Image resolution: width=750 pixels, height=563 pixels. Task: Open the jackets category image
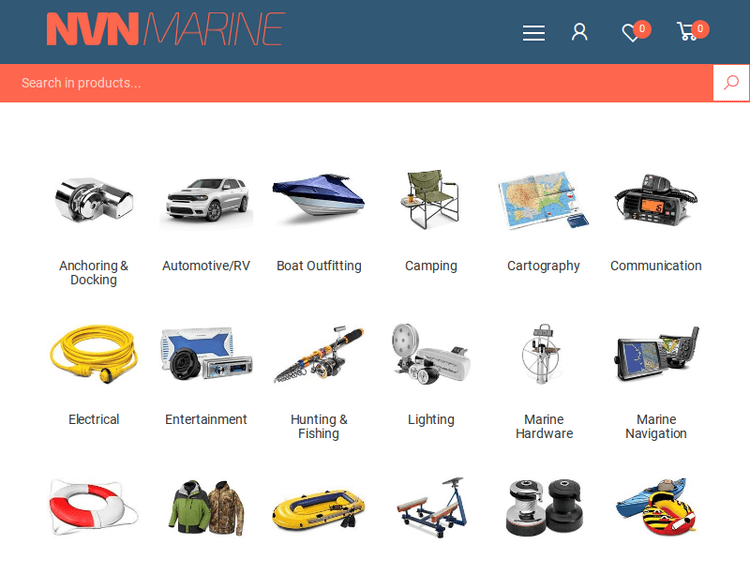coord(206,507)
